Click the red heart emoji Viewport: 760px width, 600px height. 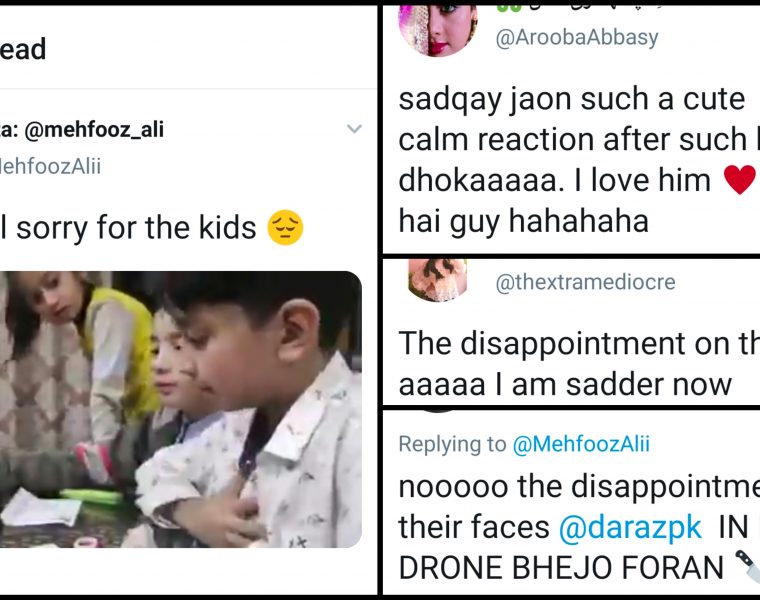point(739,180)
